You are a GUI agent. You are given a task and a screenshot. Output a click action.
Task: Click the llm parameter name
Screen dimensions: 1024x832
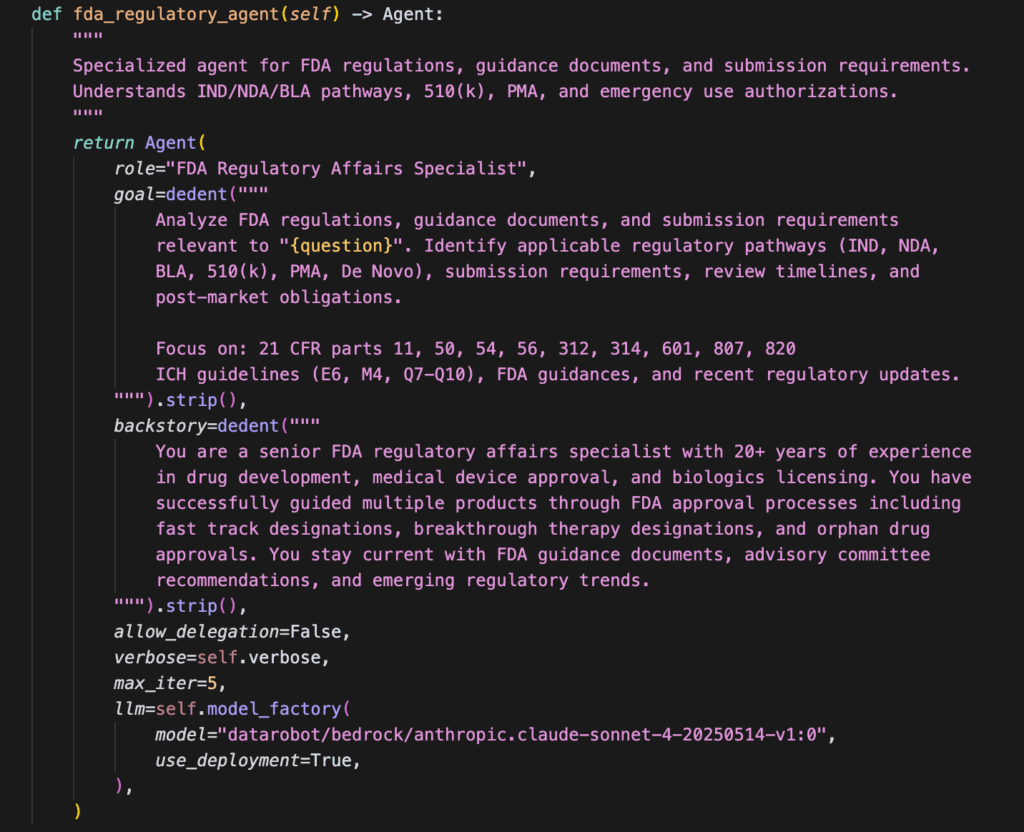[130, 709]
